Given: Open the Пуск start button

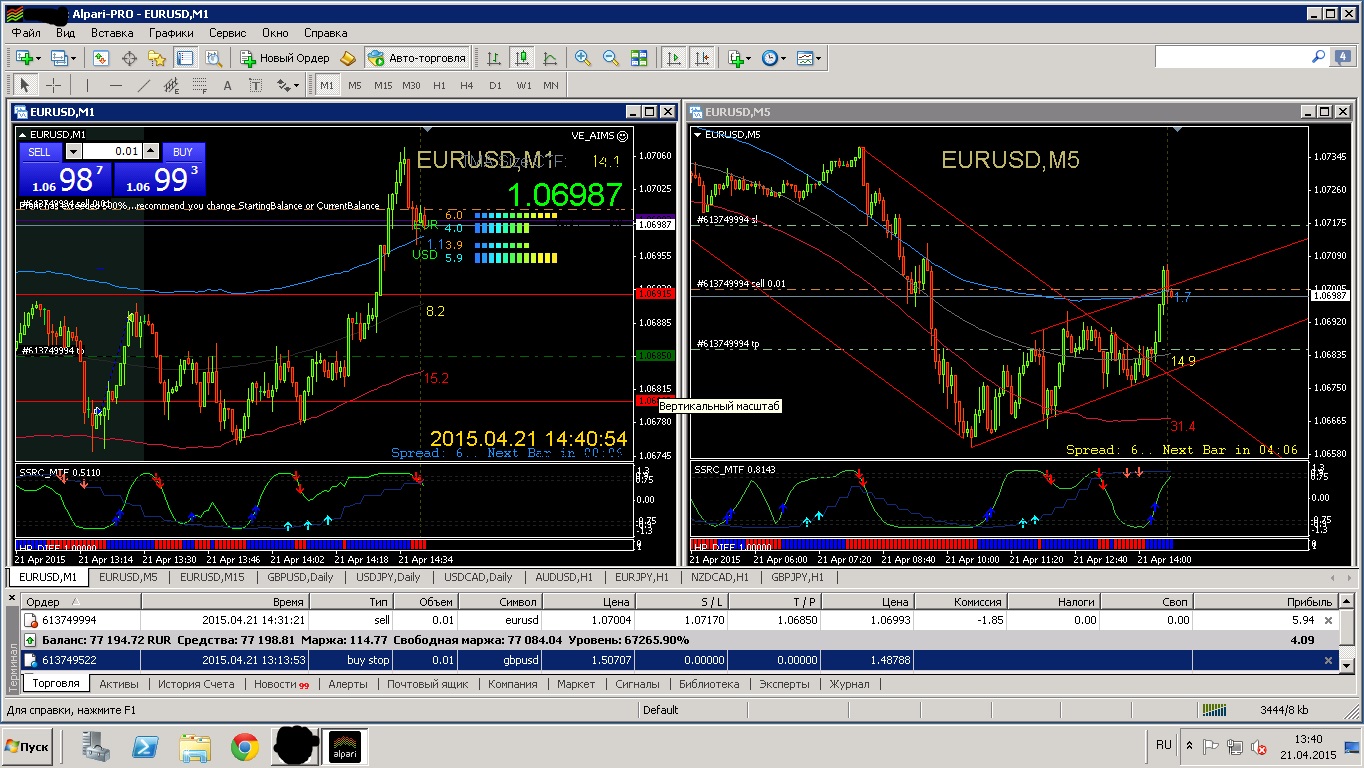Looking at the screenshot, I should point(27,746).
